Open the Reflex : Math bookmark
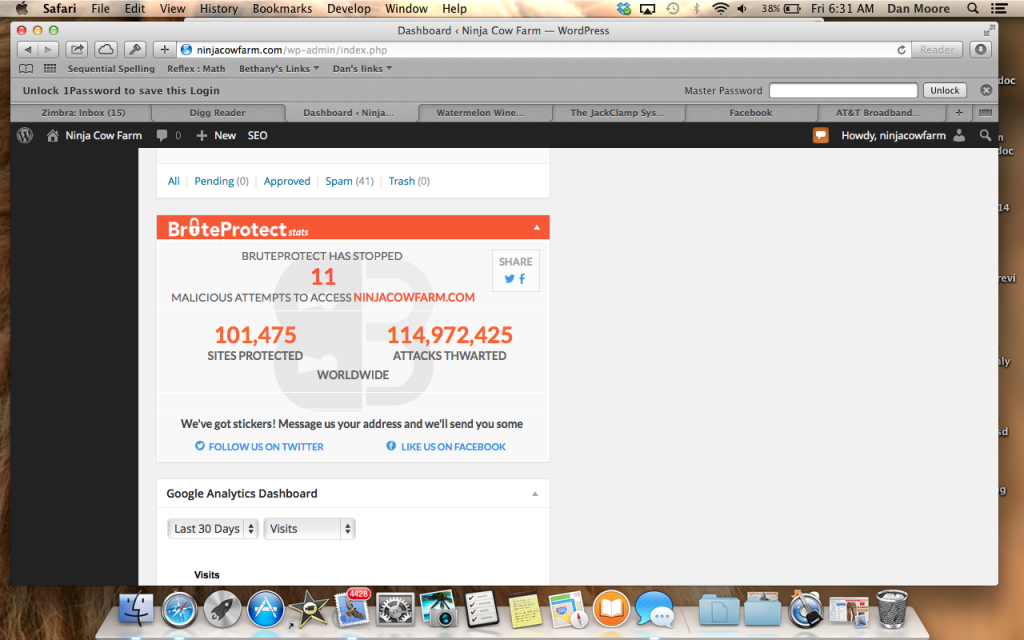Viewport: 1024px width, 640px height. click(196, 69)
